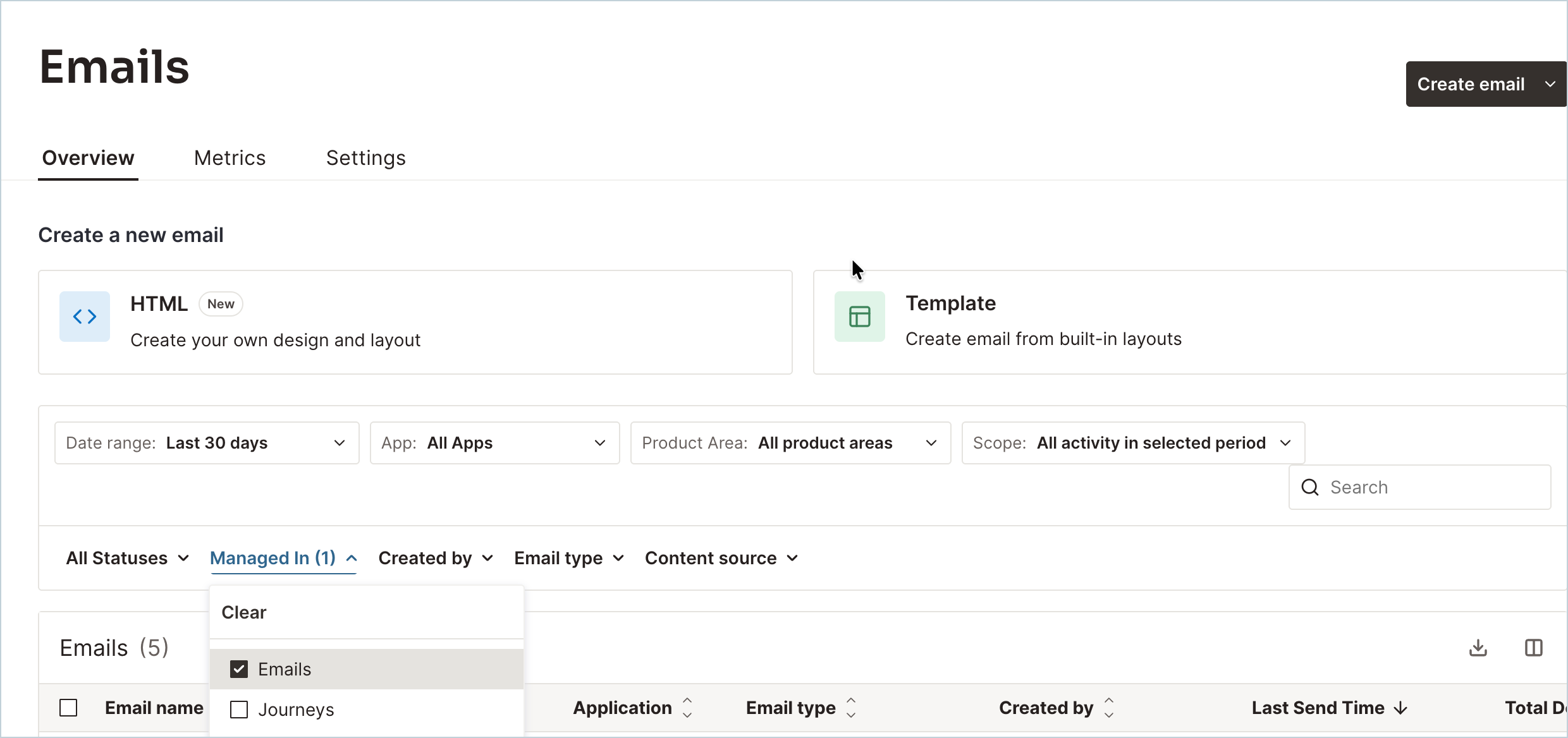The width and height of the screenshot is (1568, 738).
Task: Open the column layout icon
Action: tap(1534, 648)
